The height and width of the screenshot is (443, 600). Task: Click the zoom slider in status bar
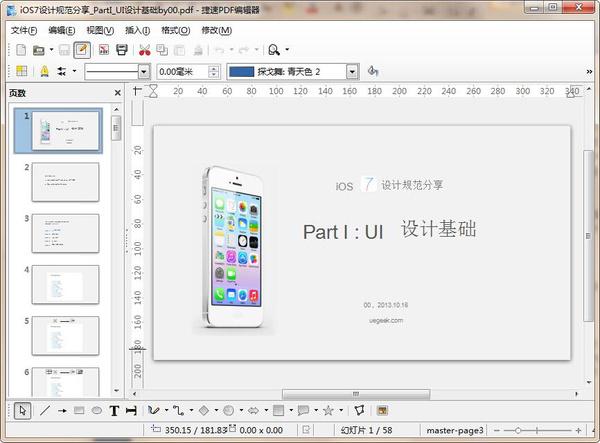click(x=518, y=430)
